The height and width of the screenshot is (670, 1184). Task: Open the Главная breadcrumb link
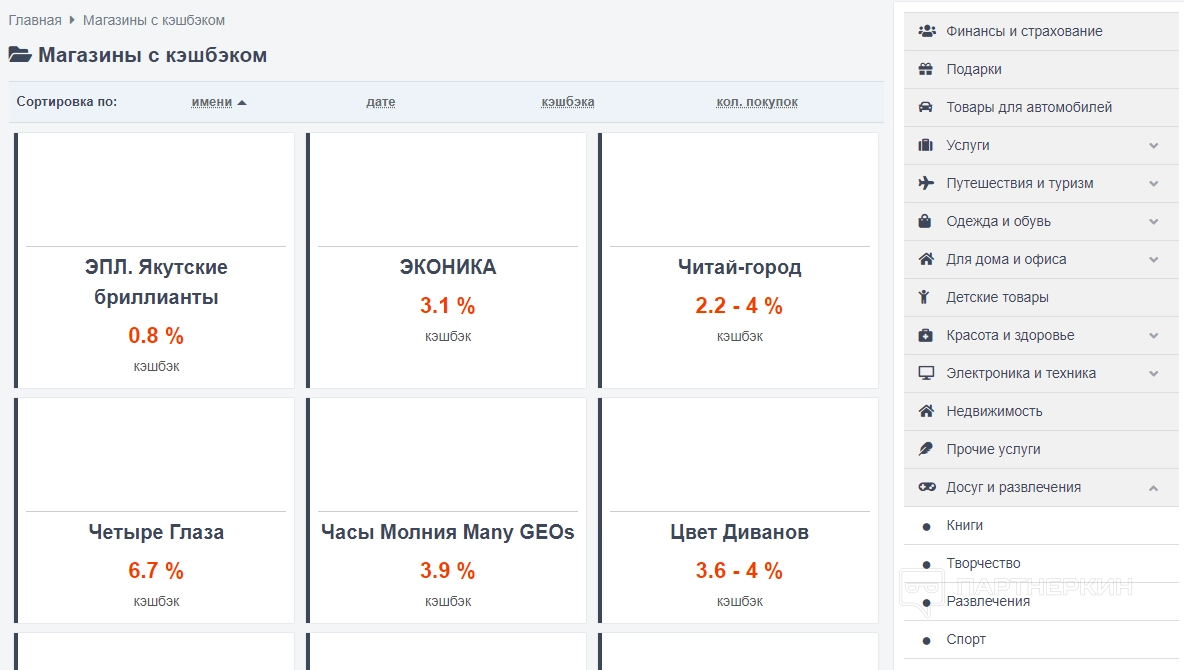click(35, 20)
